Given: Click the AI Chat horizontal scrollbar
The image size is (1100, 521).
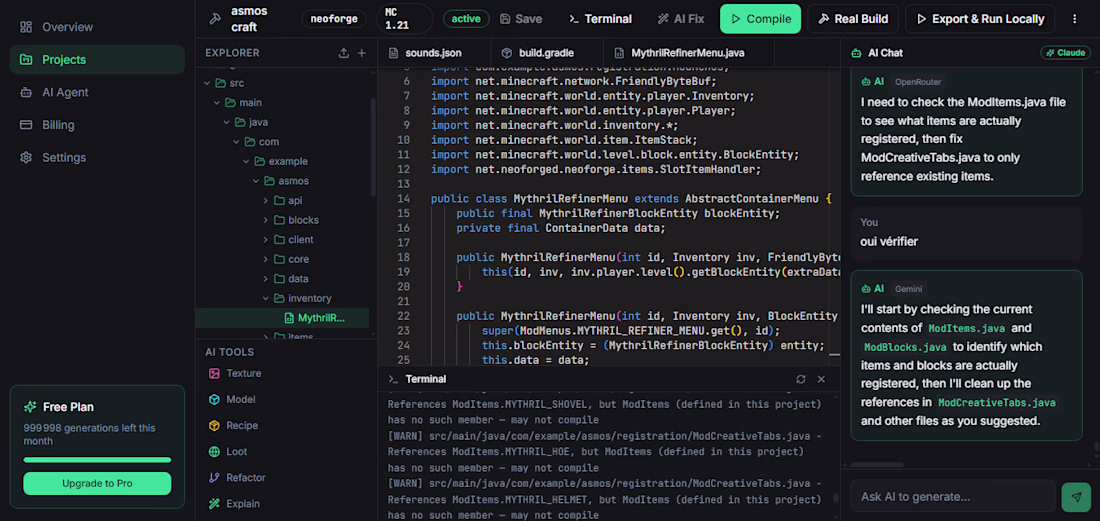Looking at the screenshot, I should click(877, 465).
